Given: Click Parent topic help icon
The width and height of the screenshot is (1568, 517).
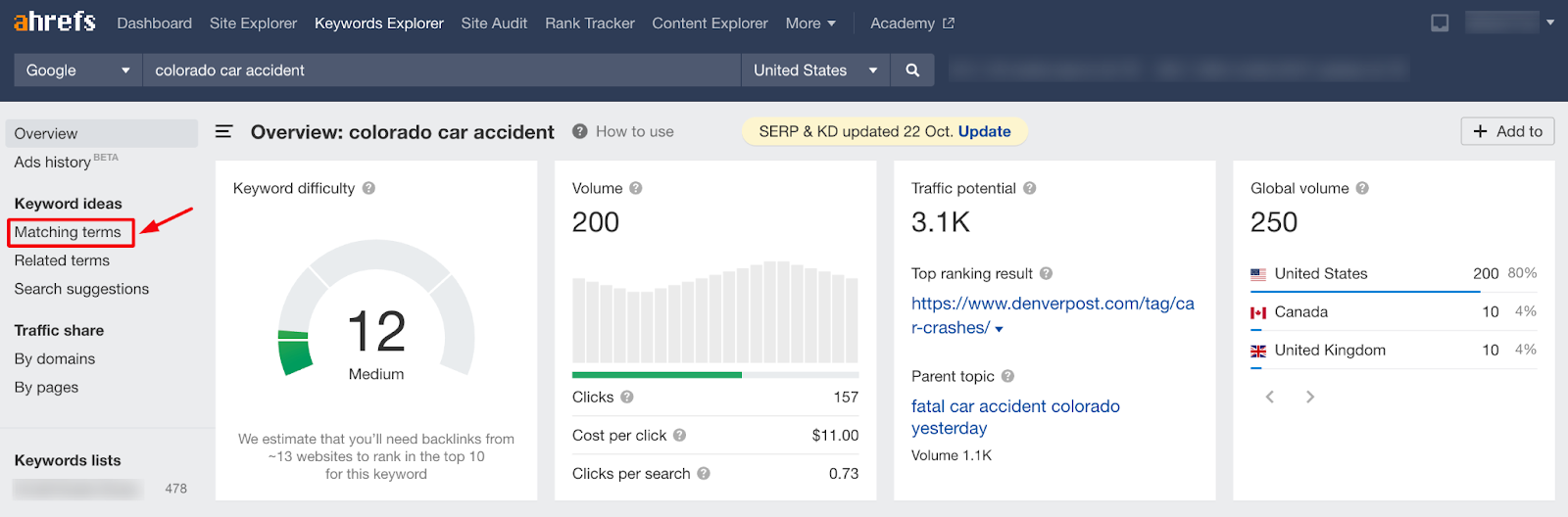Looking at the screenshot, I should coord(1007,376).
